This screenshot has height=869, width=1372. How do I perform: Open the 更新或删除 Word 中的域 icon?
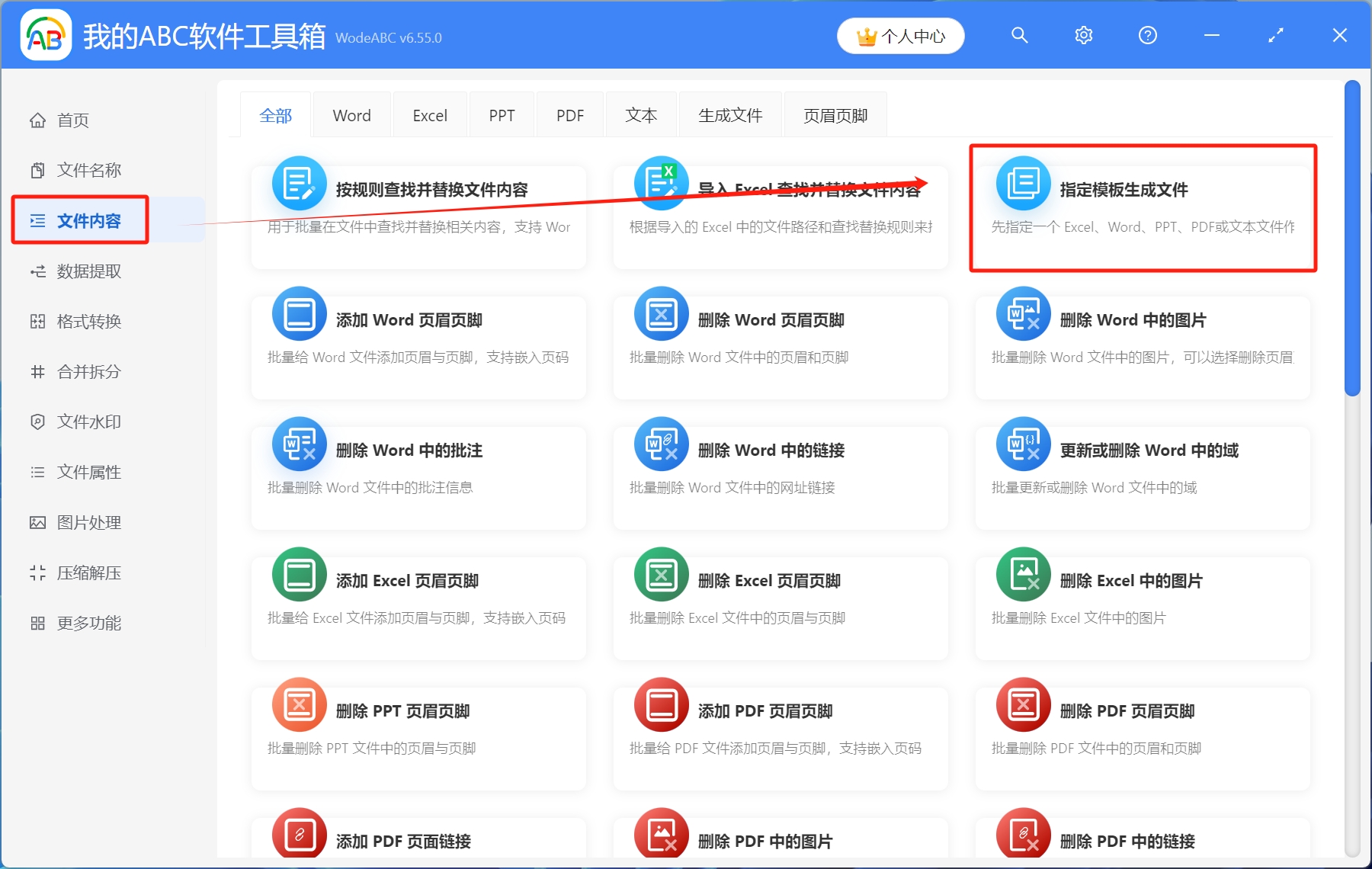[x=1024, y=444]
